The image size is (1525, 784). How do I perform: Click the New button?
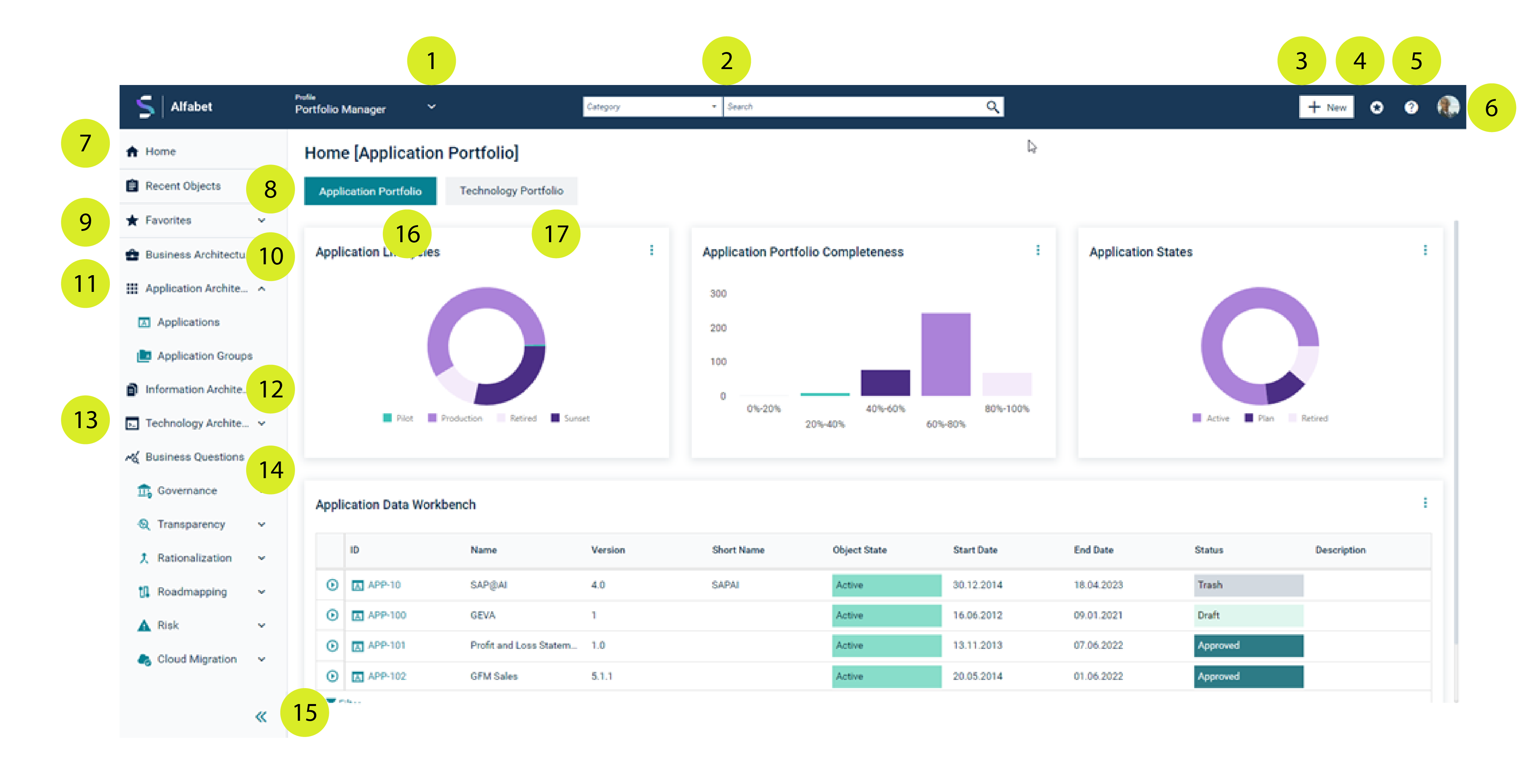pos(1326,107)
